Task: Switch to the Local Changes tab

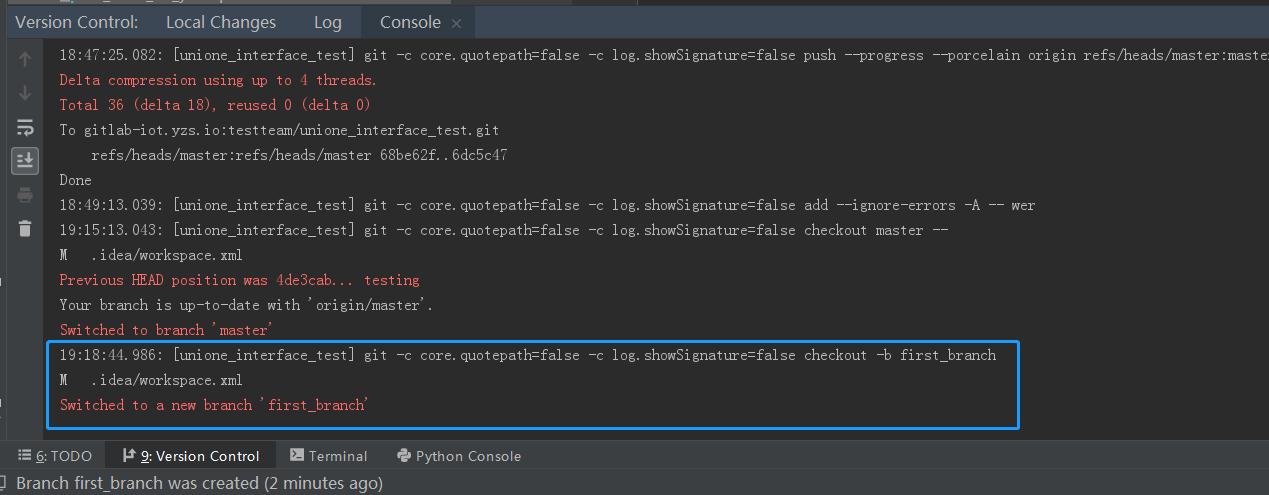Action: (x=220, y=22)
